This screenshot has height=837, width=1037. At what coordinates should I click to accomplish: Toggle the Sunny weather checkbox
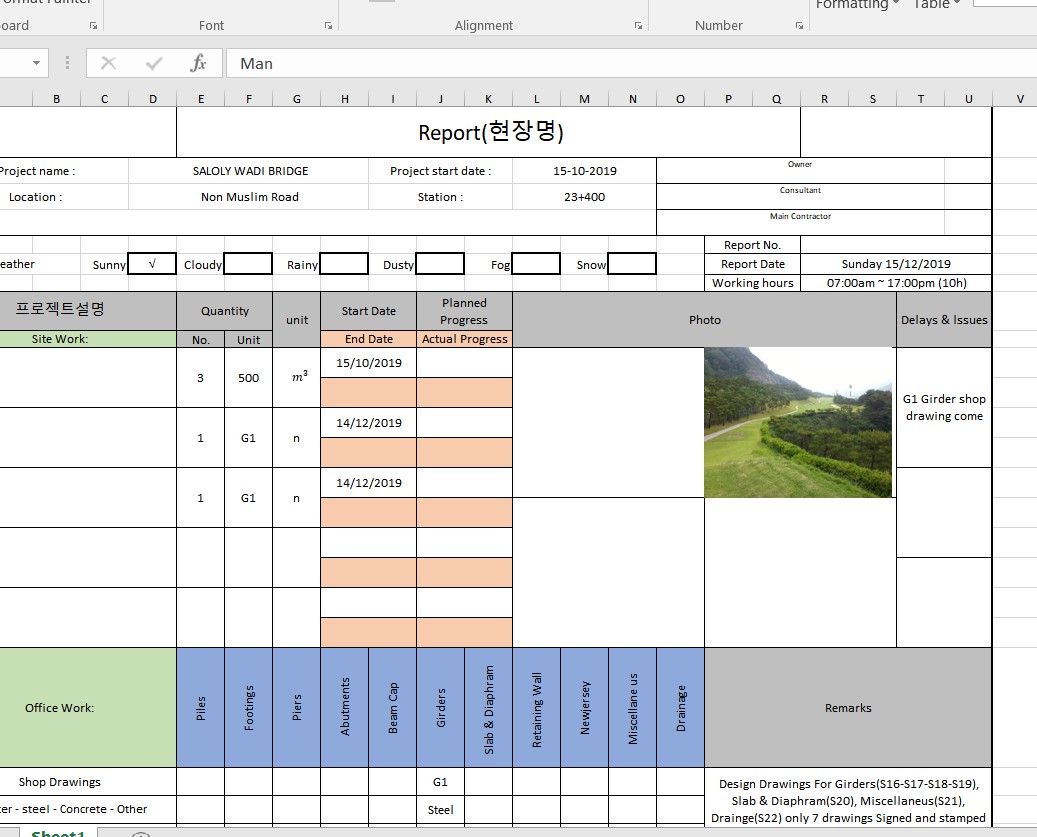point(152,264)
